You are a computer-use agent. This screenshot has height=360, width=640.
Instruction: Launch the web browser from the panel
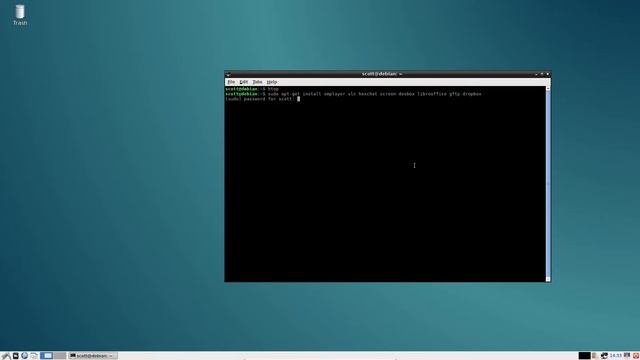(x=24, y=356)
